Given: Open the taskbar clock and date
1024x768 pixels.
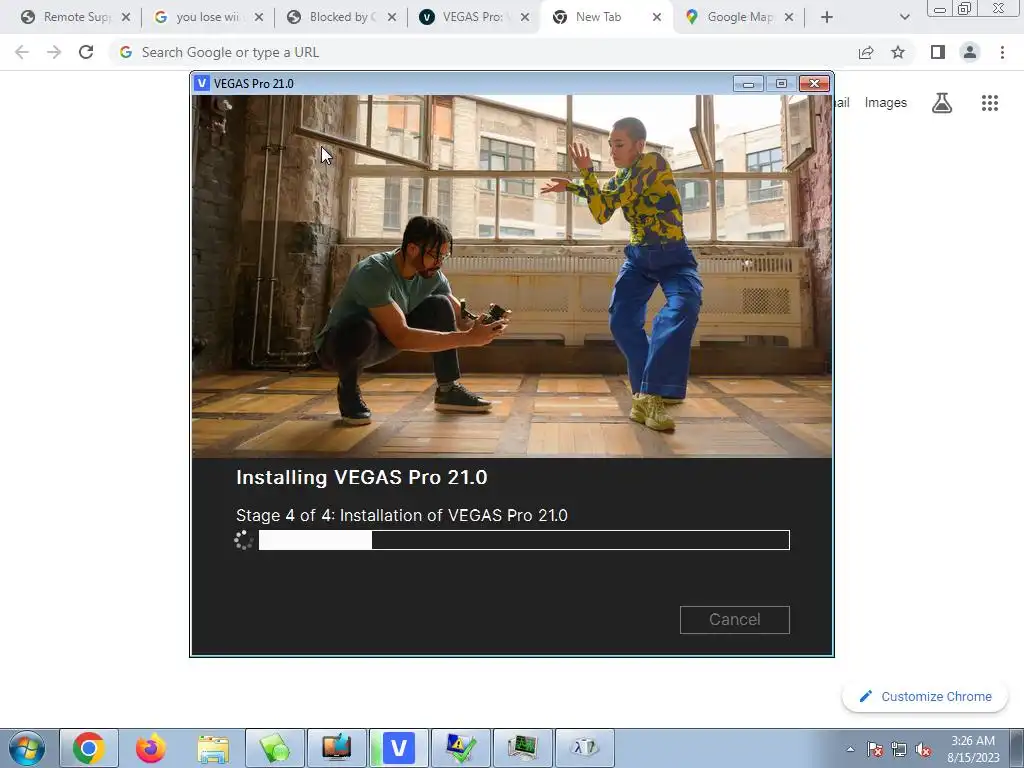Looking at the screenshot, I should click(973, 749).
